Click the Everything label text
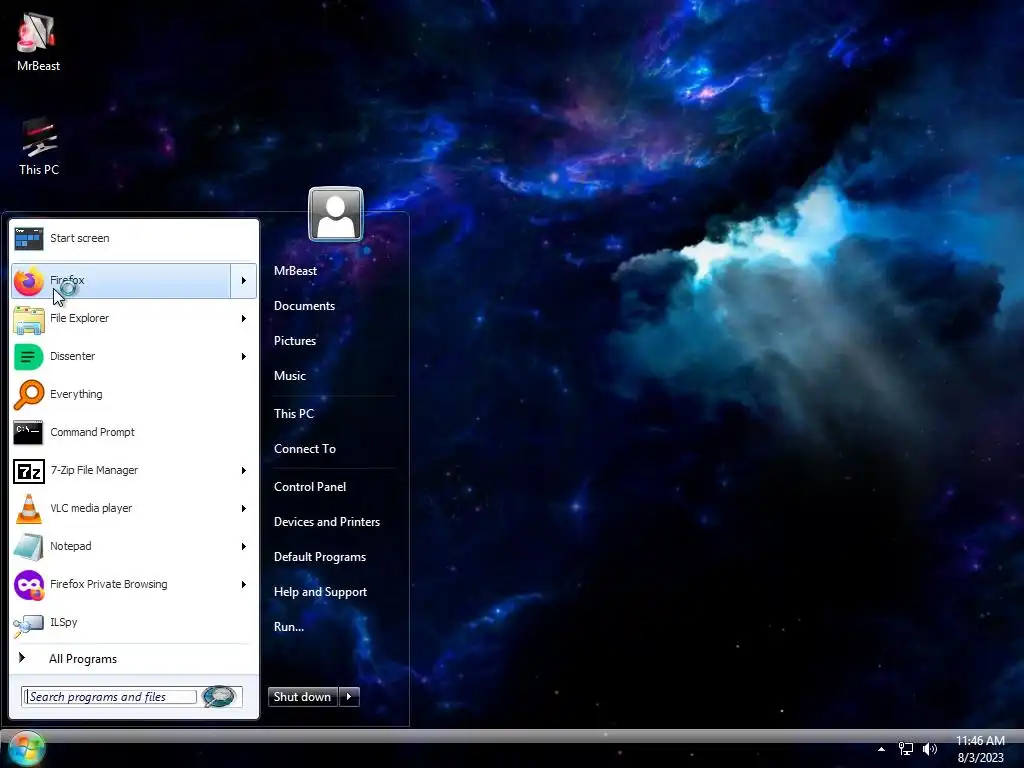Image resolution: width=1024 pixels, height=768 pixels. tap(76, 394)
